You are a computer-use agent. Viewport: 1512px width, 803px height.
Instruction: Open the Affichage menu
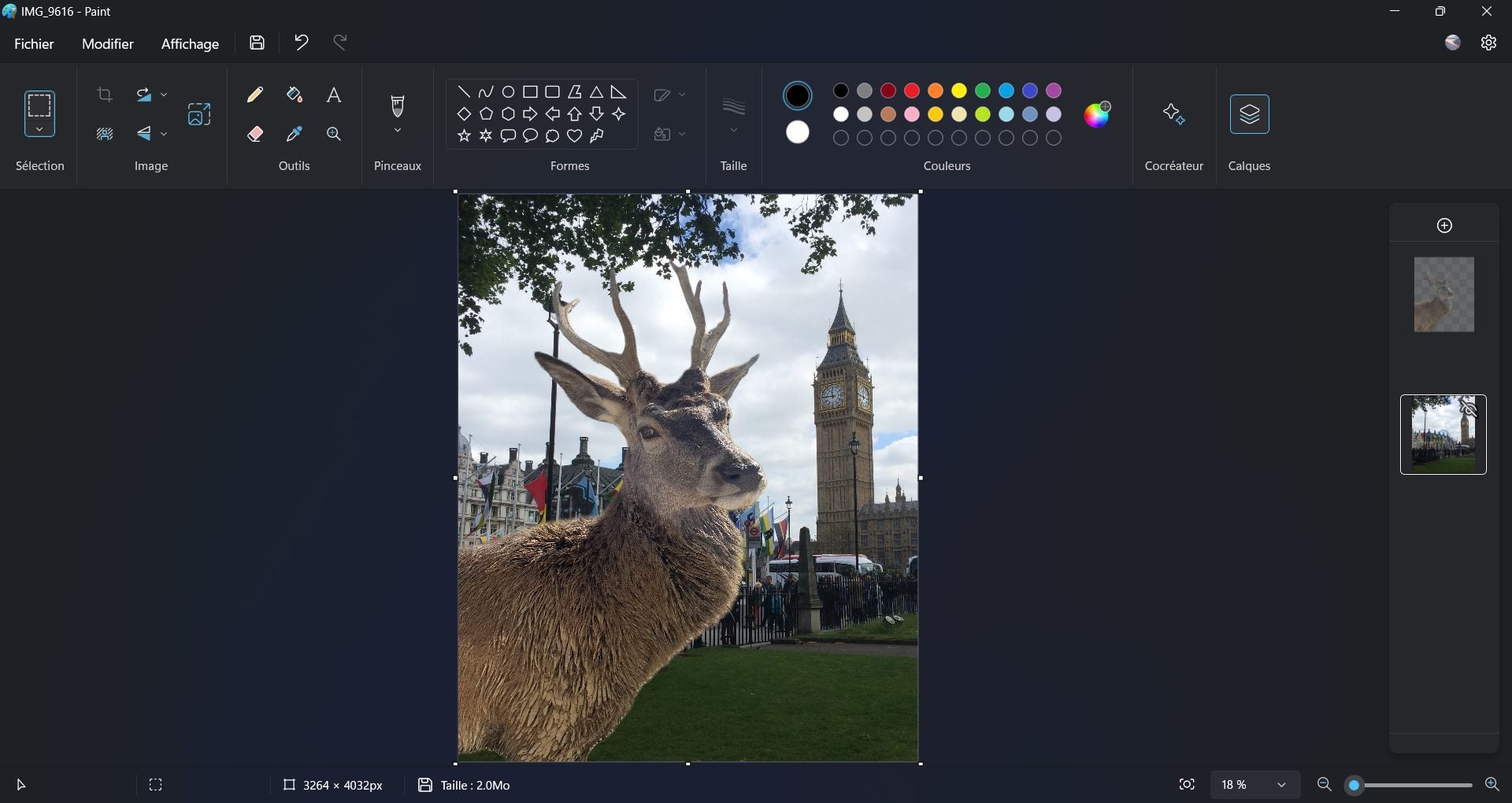190,44
